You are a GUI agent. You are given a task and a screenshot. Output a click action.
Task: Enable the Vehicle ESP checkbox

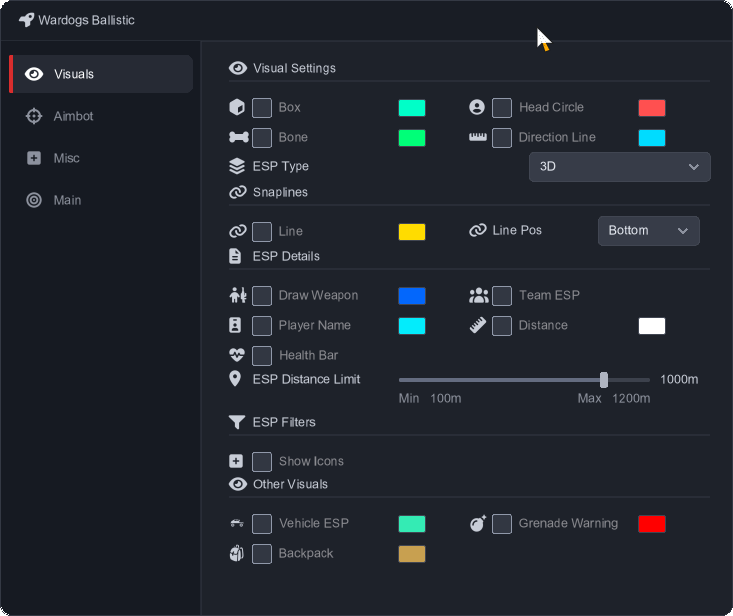point(262,524)
